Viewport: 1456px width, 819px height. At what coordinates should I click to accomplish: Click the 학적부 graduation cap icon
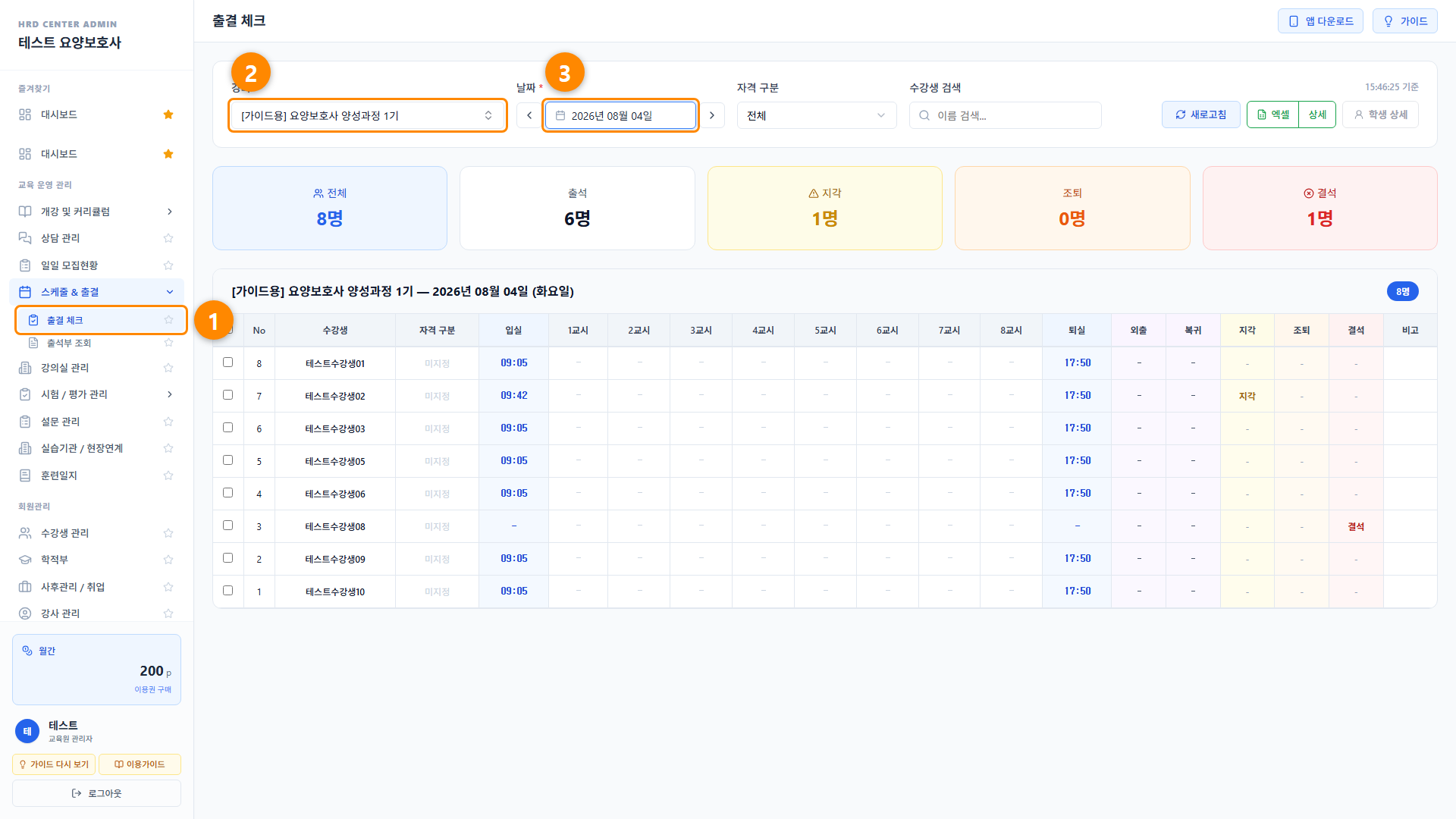point(25,560)
